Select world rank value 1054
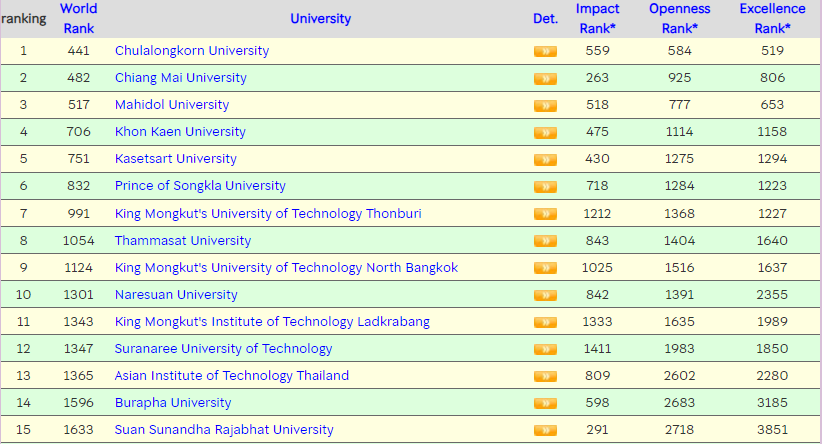 pos(79,241)
